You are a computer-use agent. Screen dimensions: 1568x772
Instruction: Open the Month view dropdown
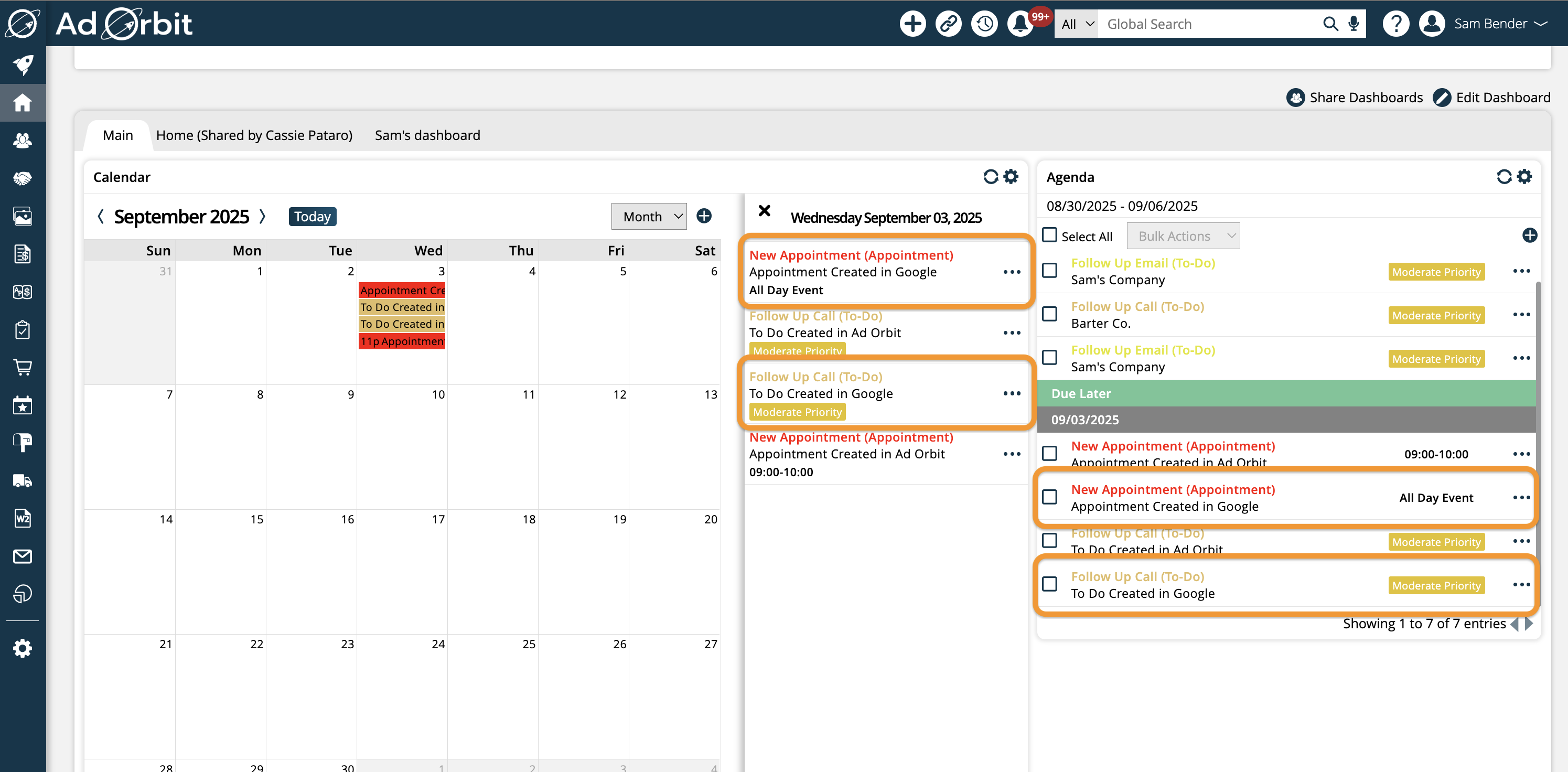coord(648,216)
